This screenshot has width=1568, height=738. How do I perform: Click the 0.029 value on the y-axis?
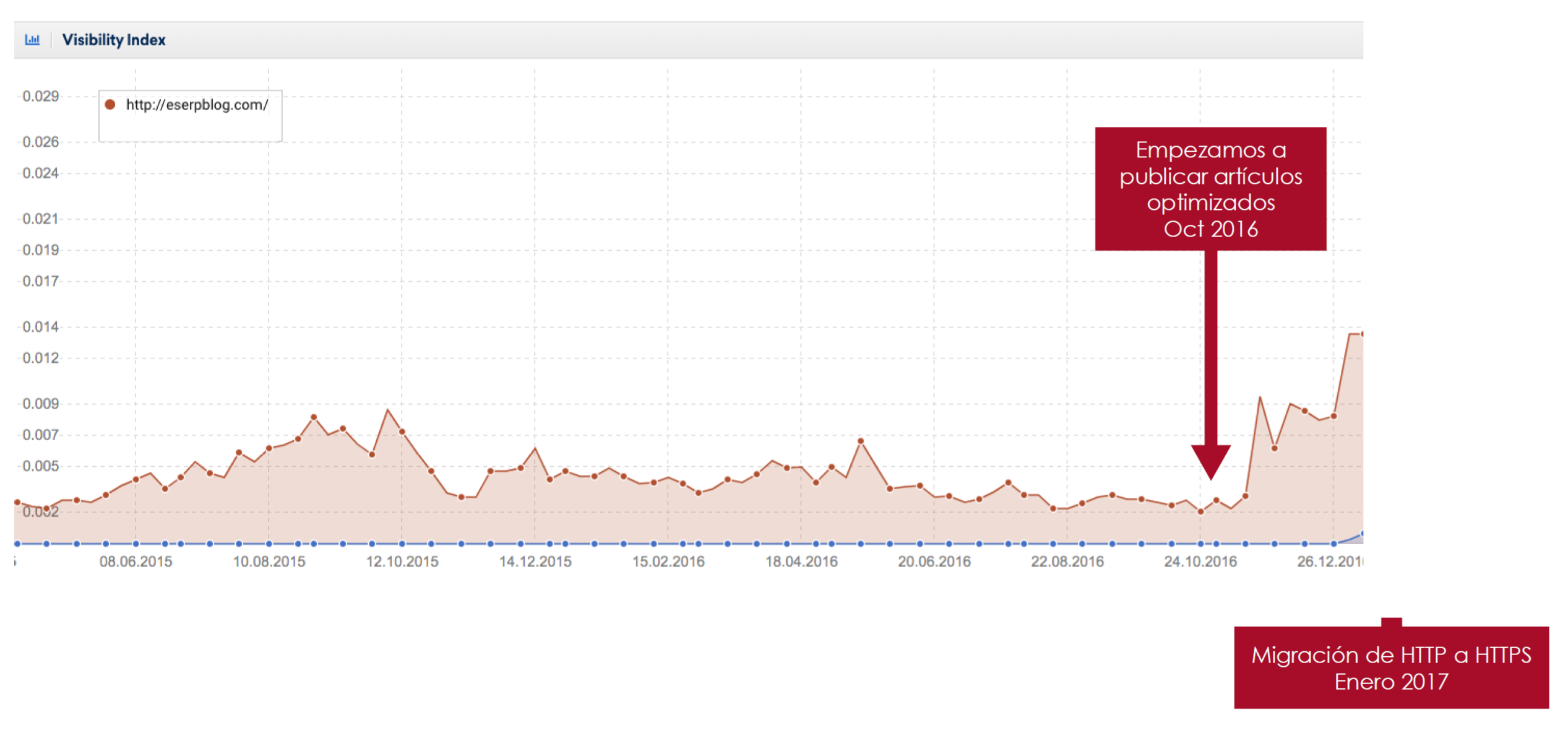(x=40, y=96)
